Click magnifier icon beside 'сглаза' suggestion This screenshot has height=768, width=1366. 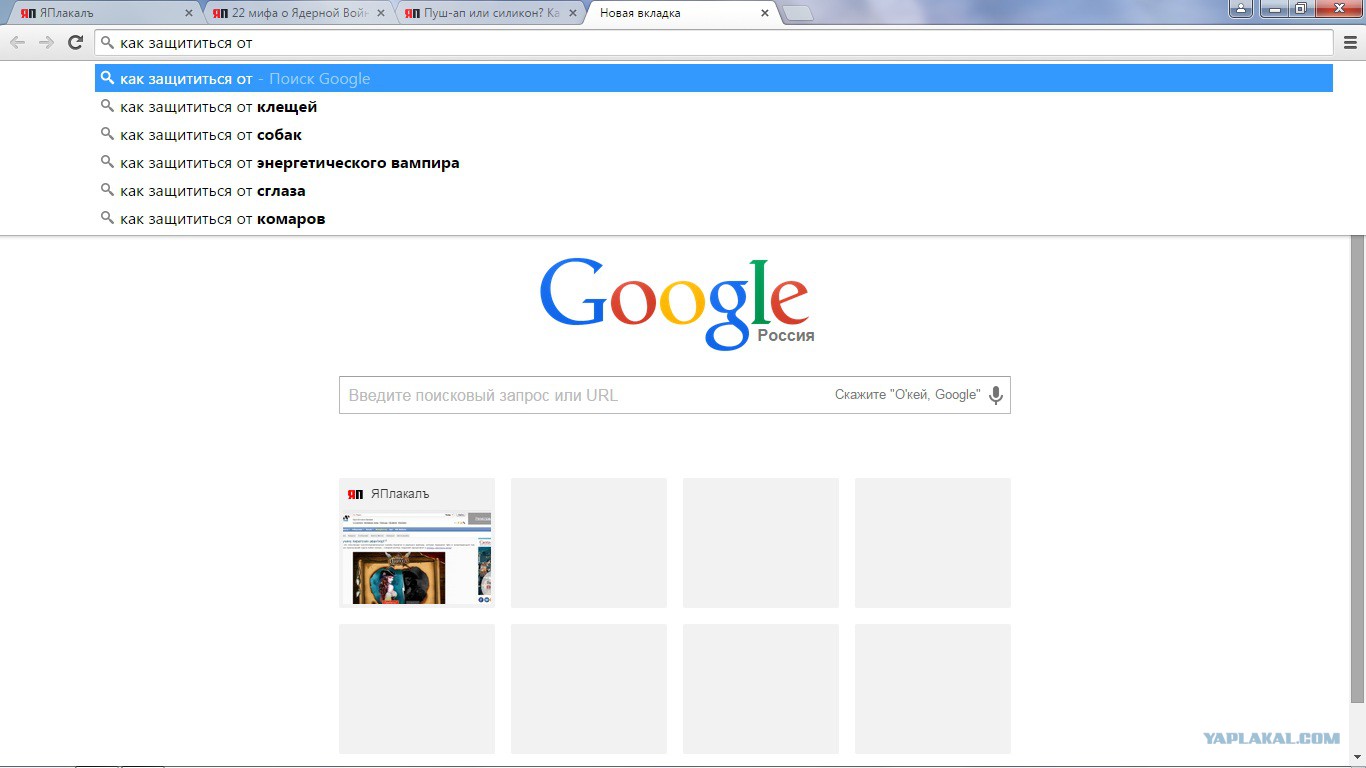pos(107,190)
